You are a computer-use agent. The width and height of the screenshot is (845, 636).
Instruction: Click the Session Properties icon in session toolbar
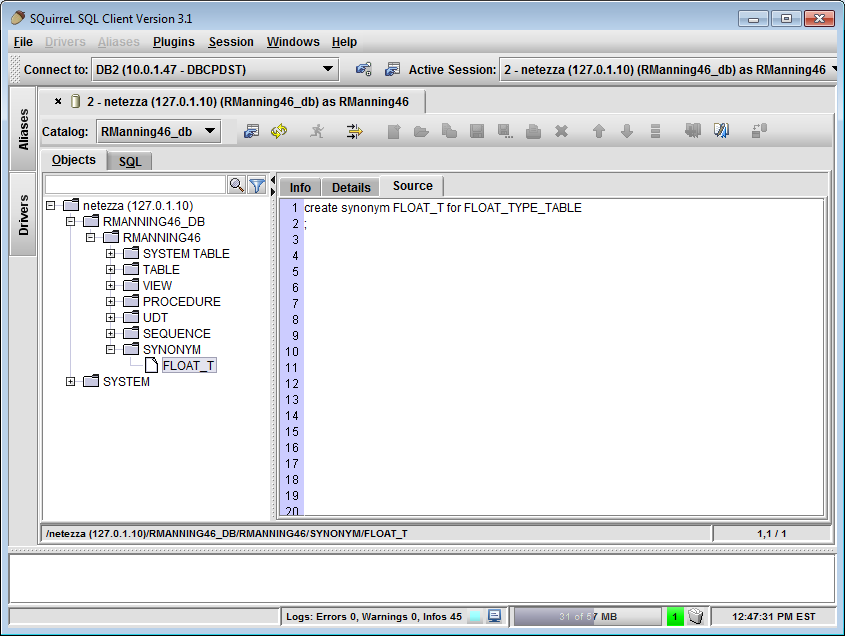point(252,131)
